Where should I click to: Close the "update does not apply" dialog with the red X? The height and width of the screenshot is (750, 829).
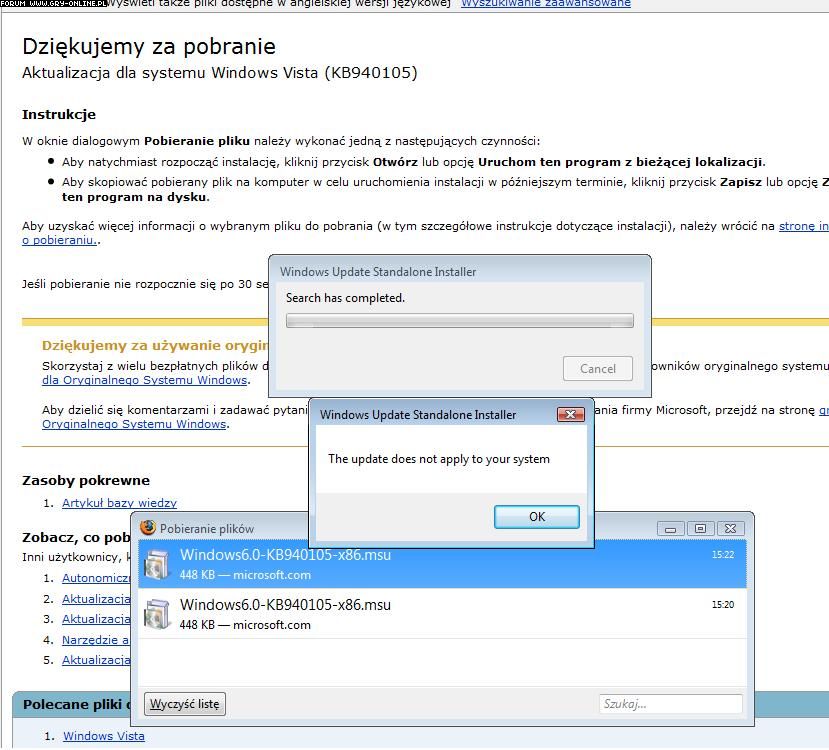[570, 414]
